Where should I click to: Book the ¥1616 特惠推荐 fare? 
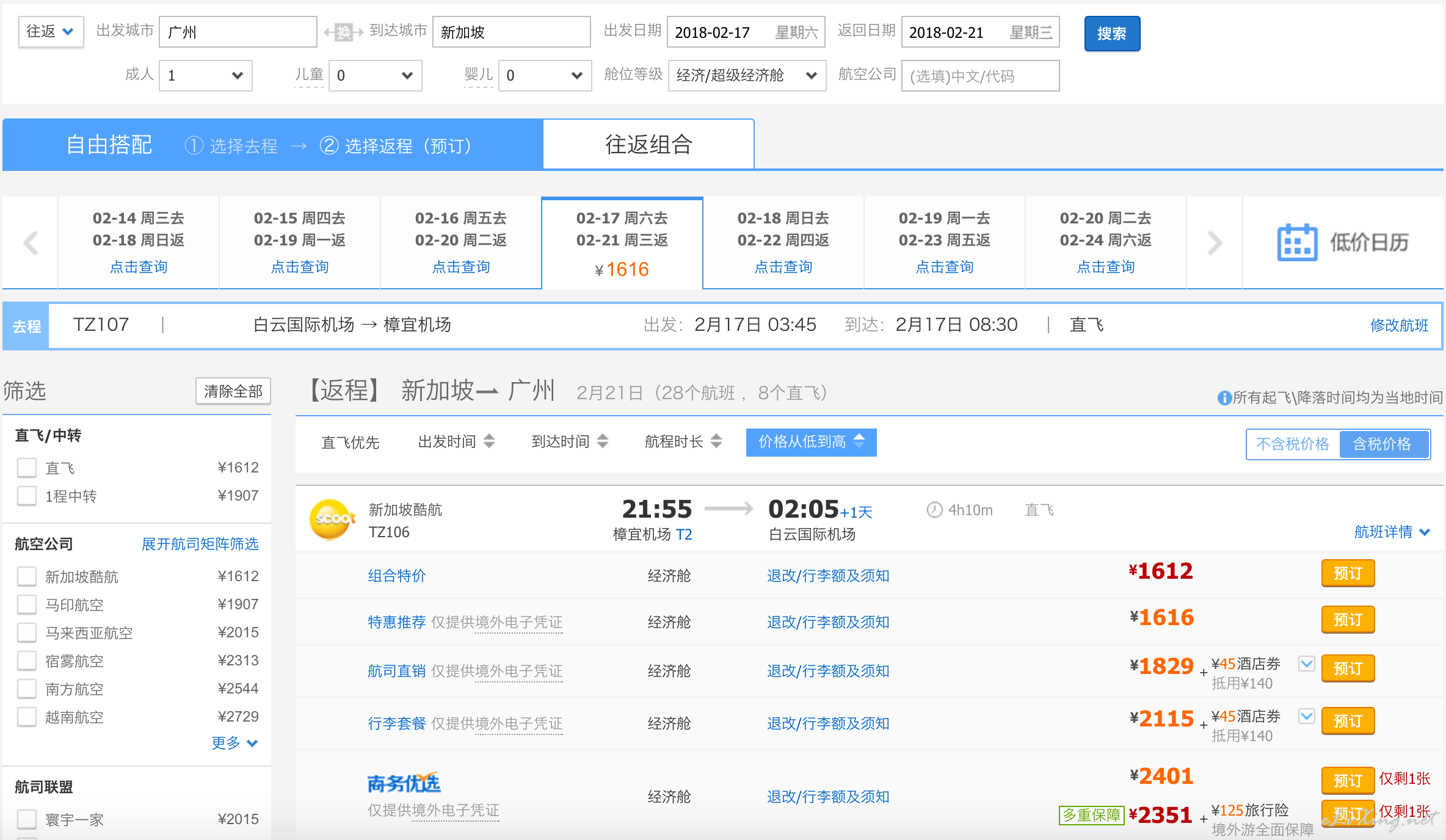pyautogui.click(x=1348, y=620)
